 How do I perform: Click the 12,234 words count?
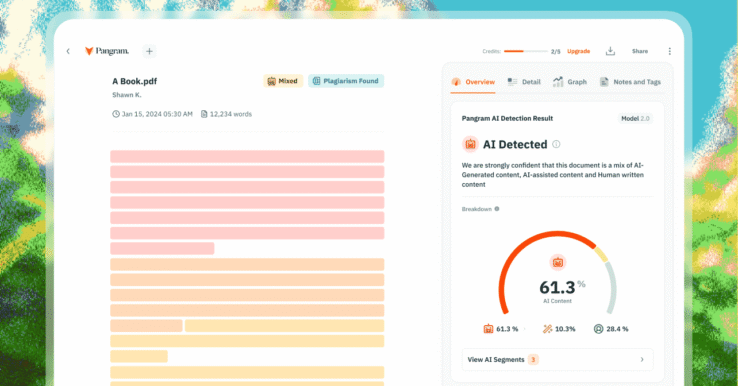(231, 114)
